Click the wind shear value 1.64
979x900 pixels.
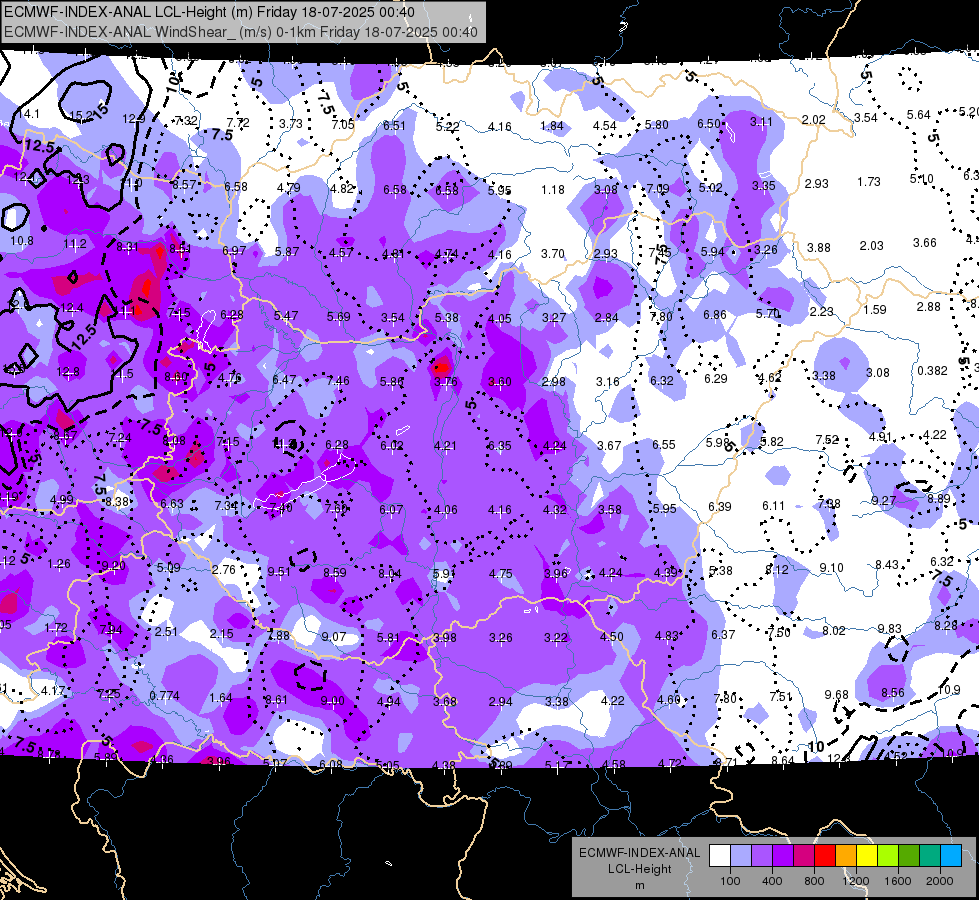click(x=220, y=698)
